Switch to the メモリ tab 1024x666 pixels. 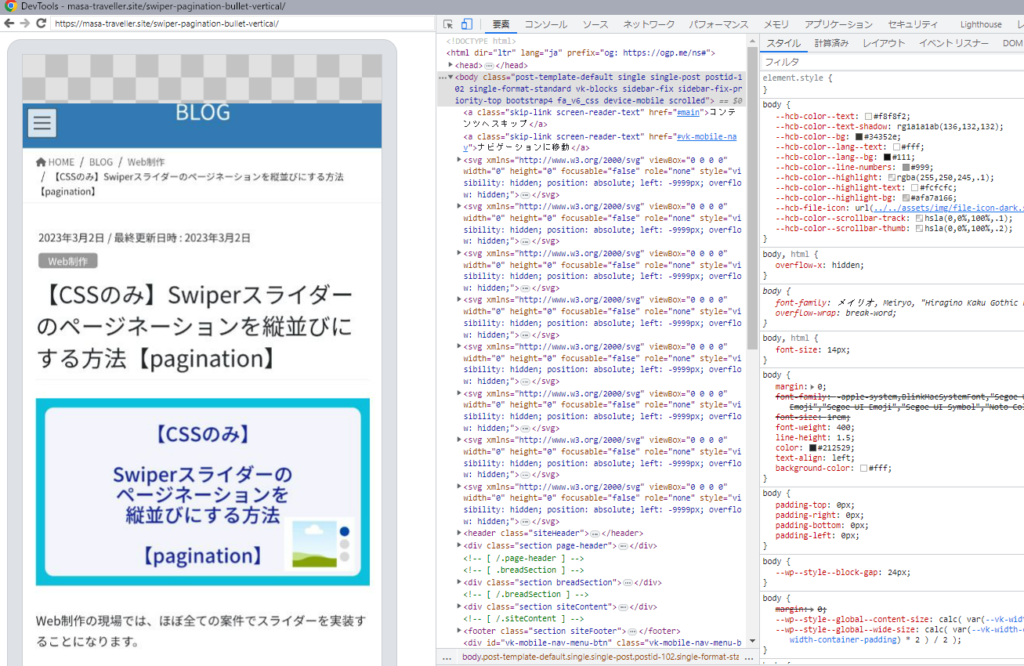(776, 24)
